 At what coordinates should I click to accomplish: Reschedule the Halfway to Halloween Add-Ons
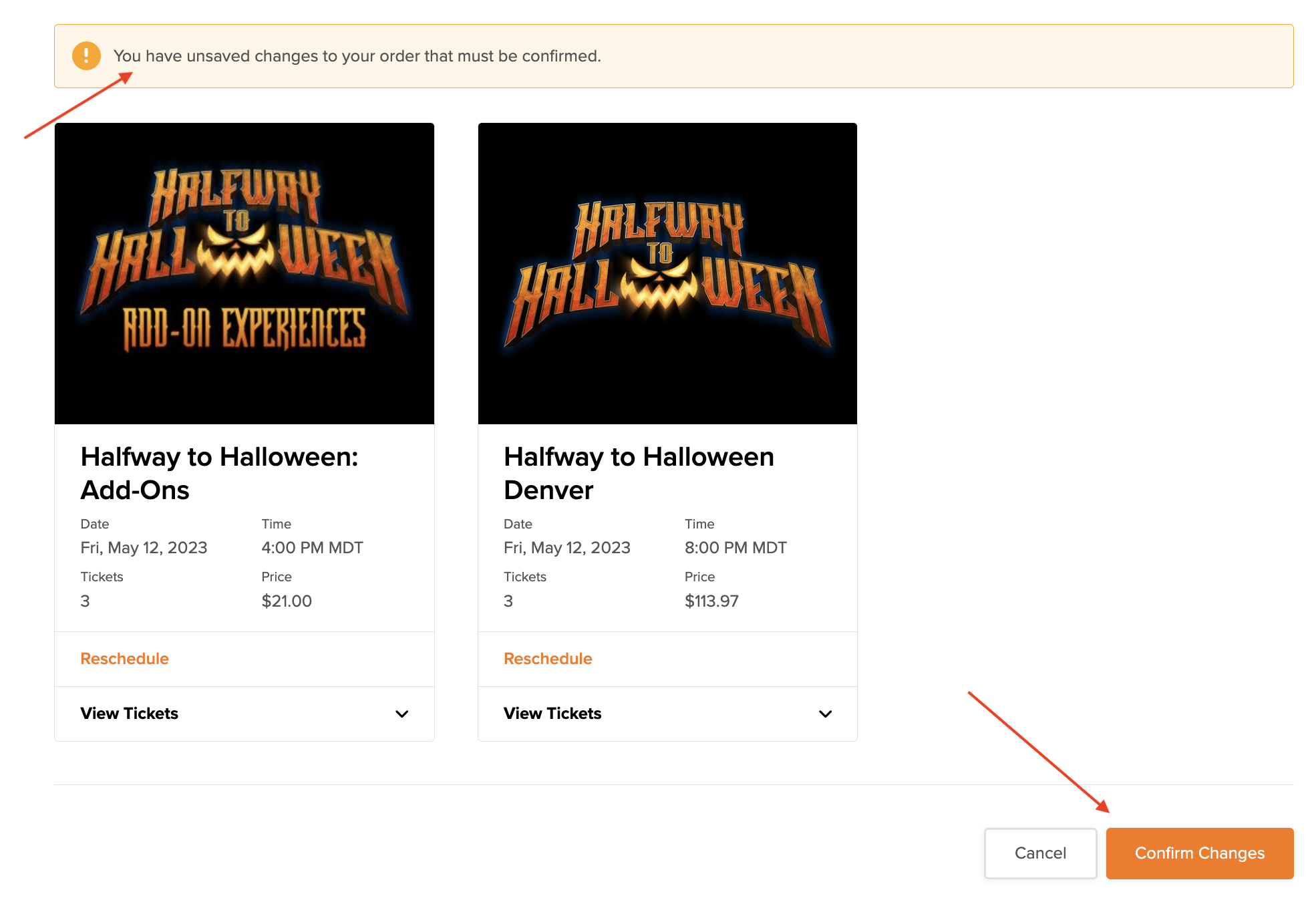pos(125,659)
